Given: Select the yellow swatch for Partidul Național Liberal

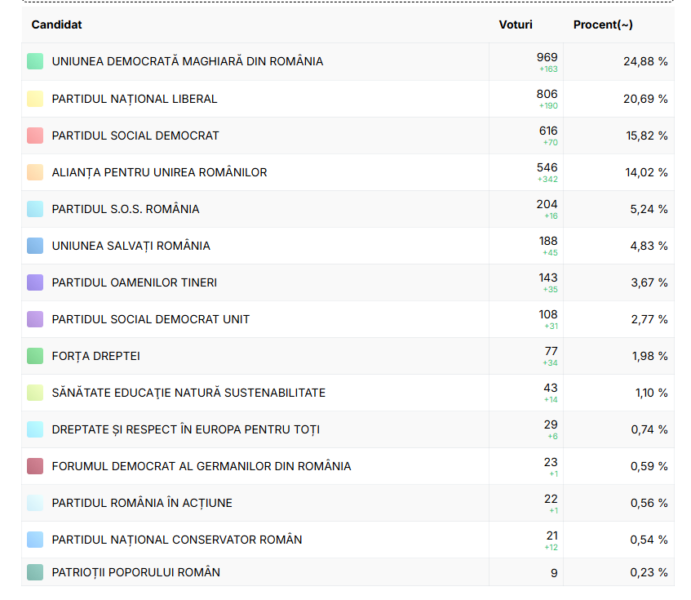Looking at the screenshot, I should 35,99.
